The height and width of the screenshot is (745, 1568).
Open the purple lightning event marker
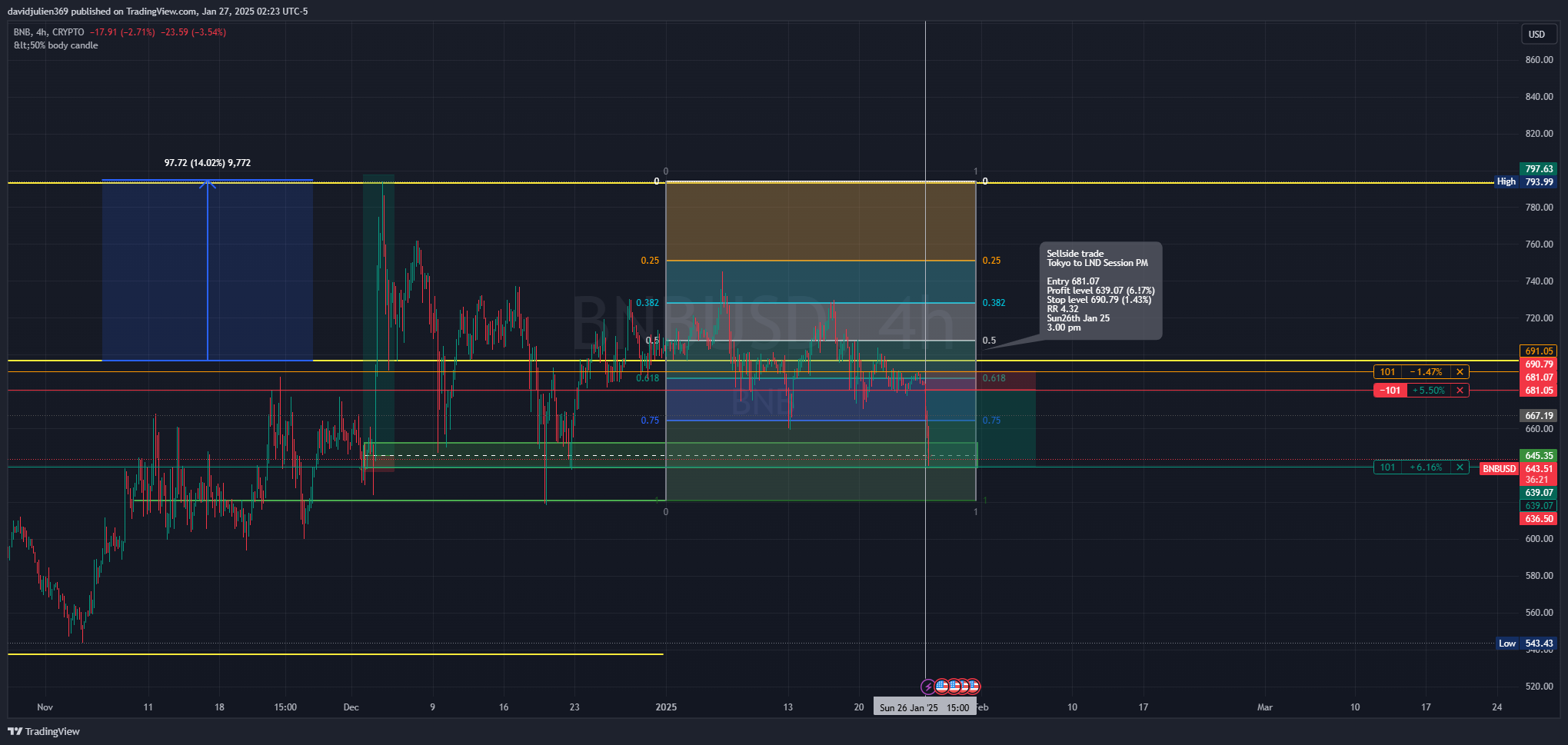(928, 687)
